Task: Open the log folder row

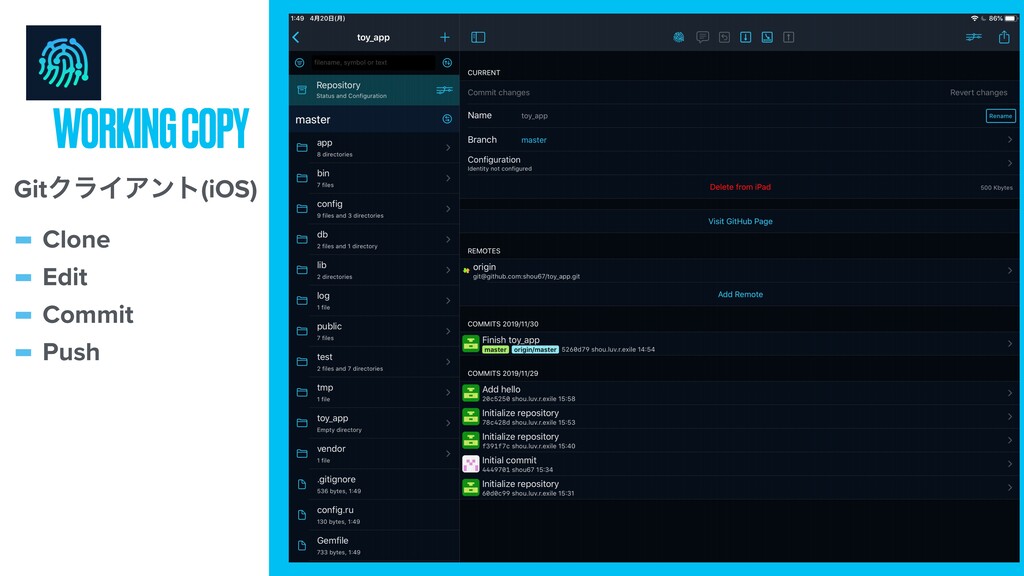Action: pos(374,300)
